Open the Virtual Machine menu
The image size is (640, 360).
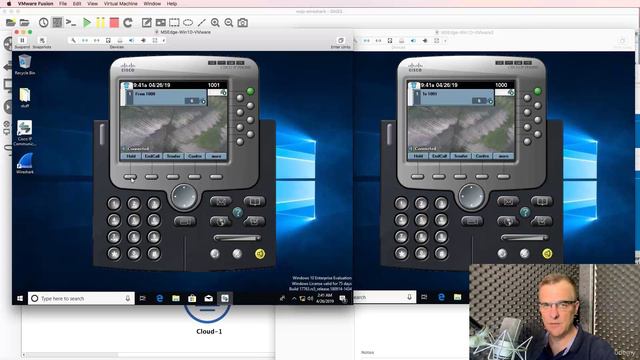[x=120, y=3]
